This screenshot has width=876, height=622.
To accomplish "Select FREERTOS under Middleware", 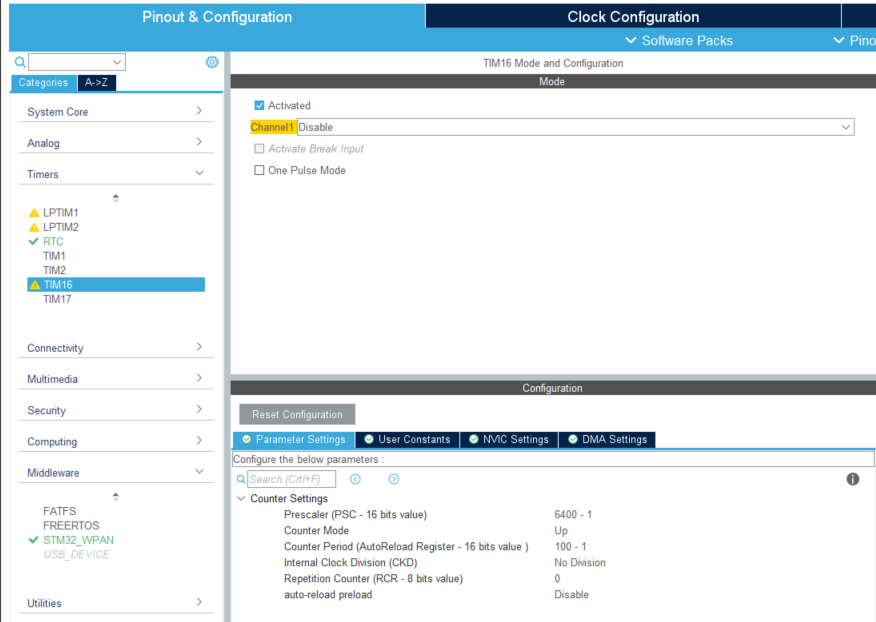I will click(71, 526).
